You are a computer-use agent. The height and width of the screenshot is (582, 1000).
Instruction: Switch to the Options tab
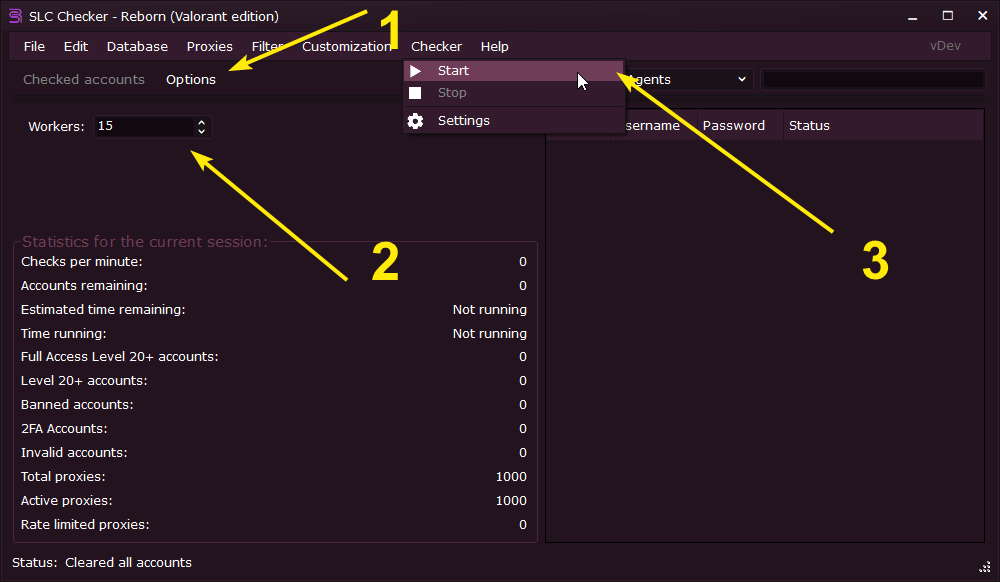point(191,80)
